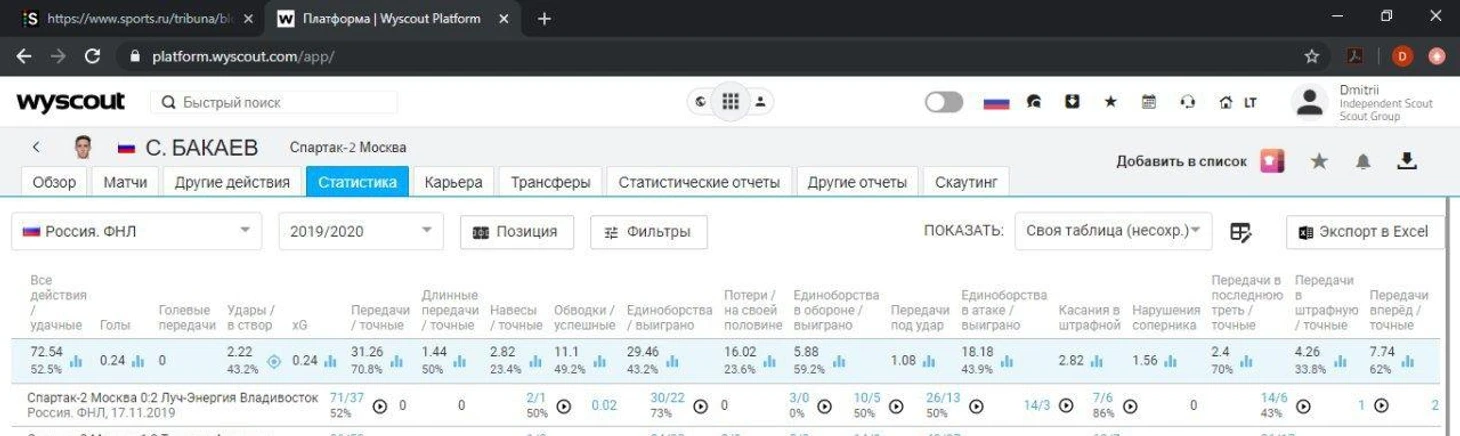Play video for 7/6 final third passes
Screen dimensions: 1460x436
[1130, 406]
